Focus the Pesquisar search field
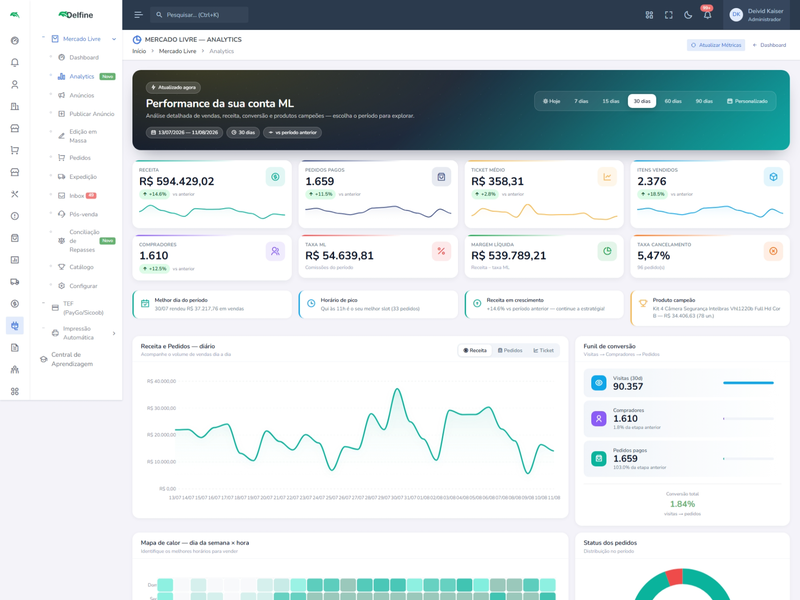 click(x=199, y=15)
